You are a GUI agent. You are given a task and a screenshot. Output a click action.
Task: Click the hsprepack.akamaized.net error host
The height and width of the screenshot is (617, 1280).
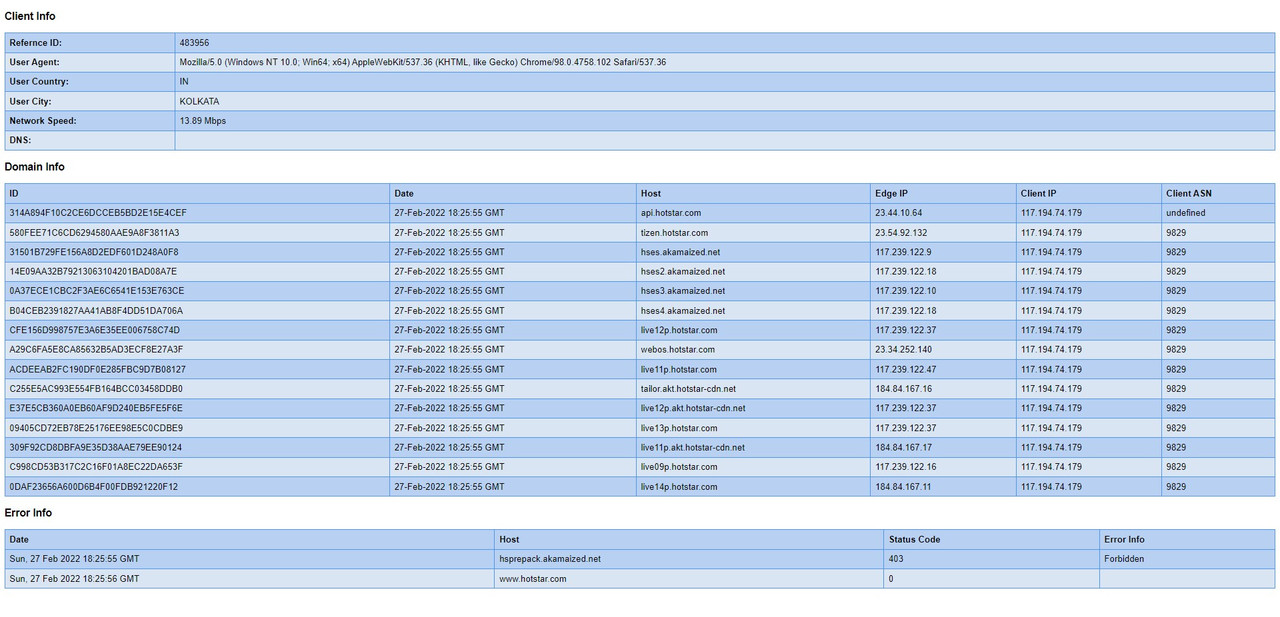[550, 559]
